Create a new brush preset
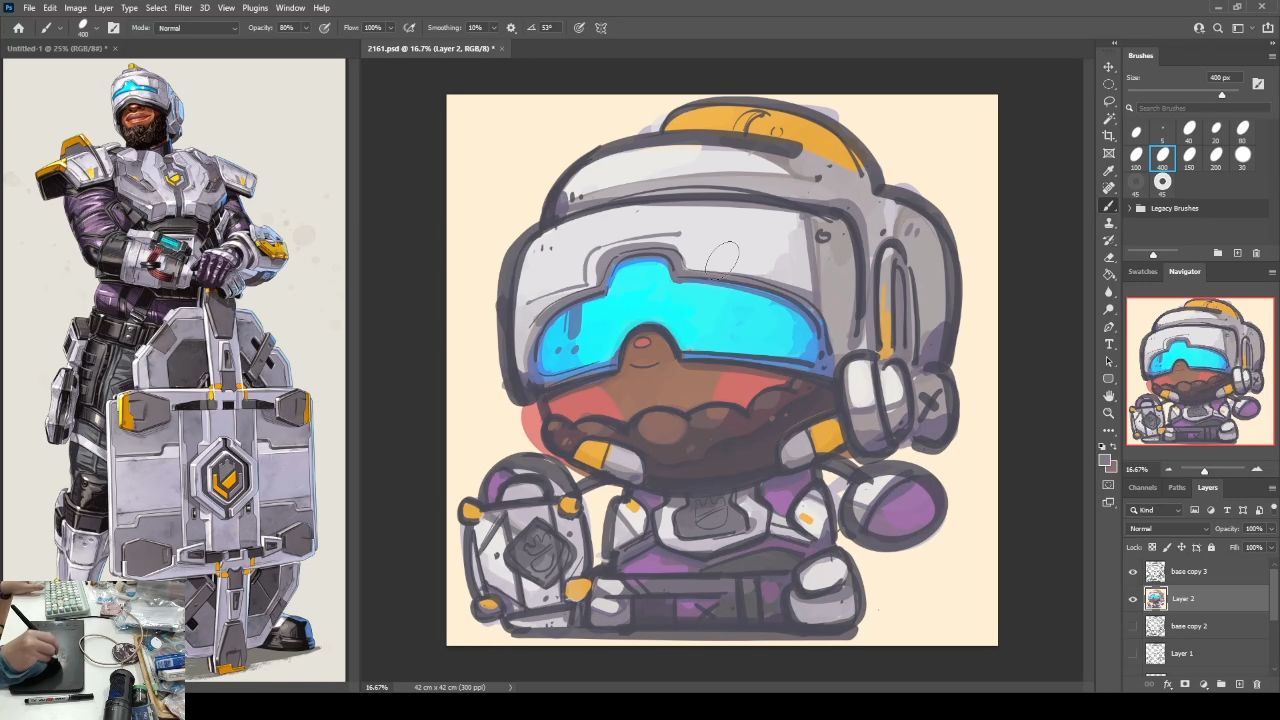The width and height of the screenshot is (1280, 720). pos(1238,253)
